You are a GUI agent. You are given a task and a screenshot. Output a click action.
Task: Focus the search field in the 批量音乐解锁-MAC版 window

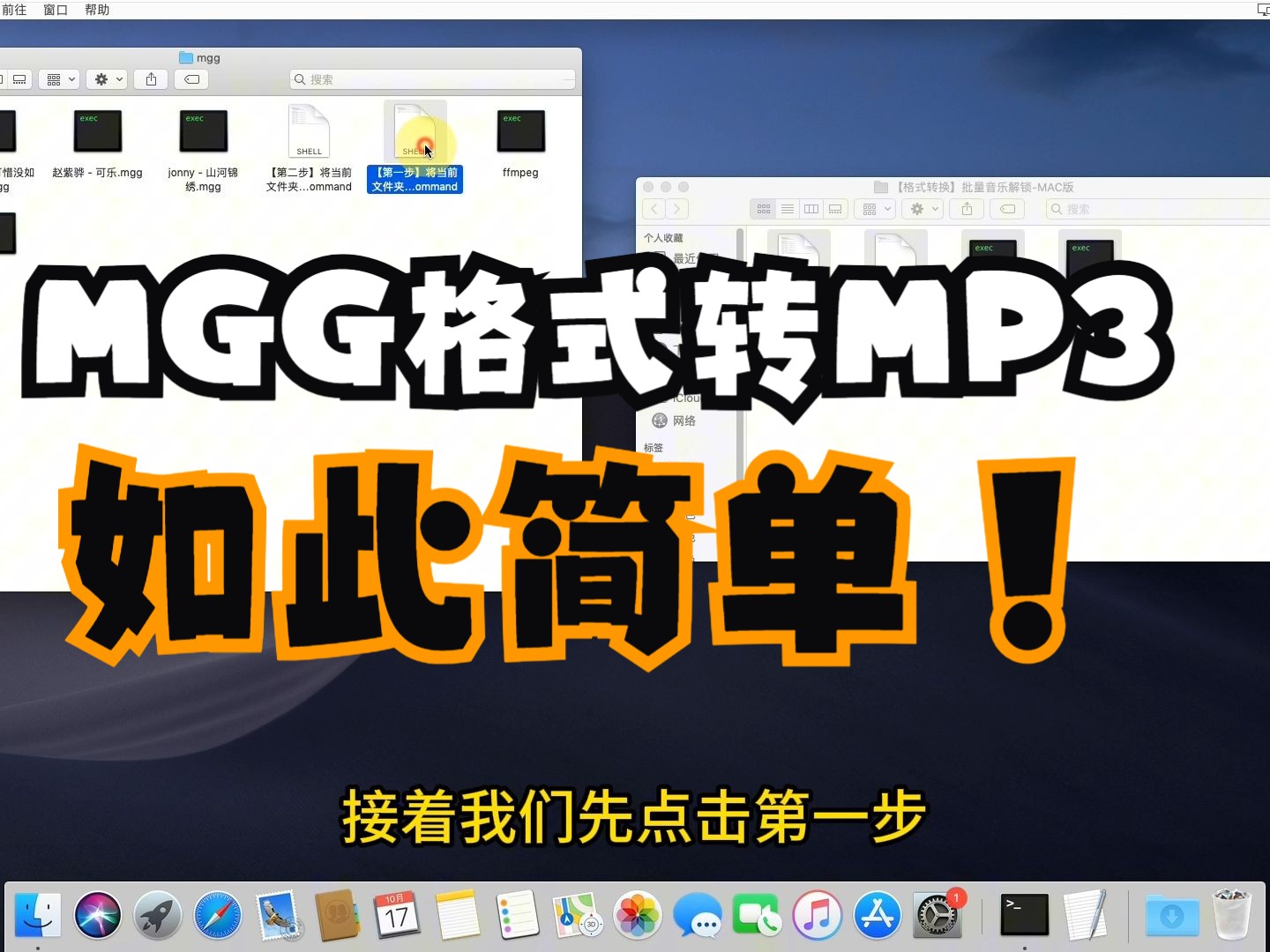click(1158, 209)
